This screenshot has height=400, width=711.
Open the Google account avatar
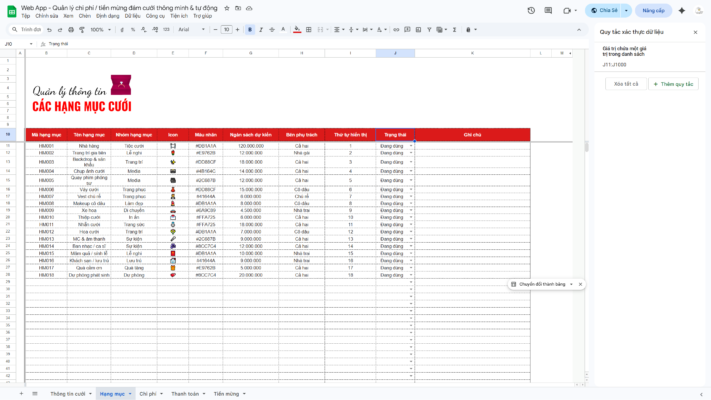(699, 10)
